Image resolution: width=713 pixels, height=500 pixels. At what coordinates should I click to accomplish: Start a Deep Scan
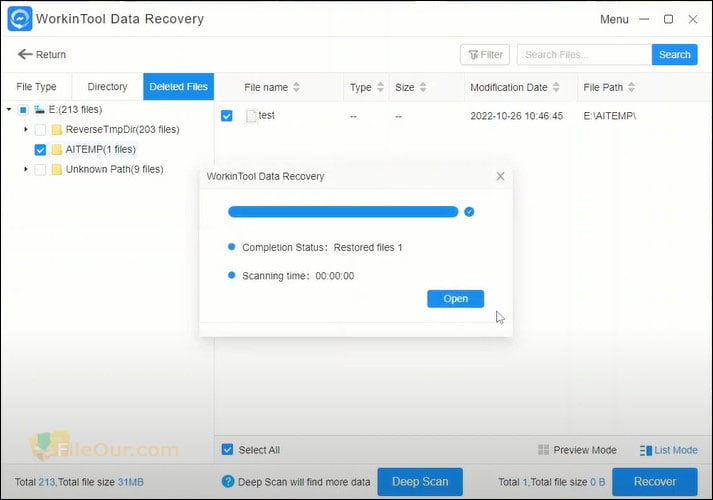(420, 481)
